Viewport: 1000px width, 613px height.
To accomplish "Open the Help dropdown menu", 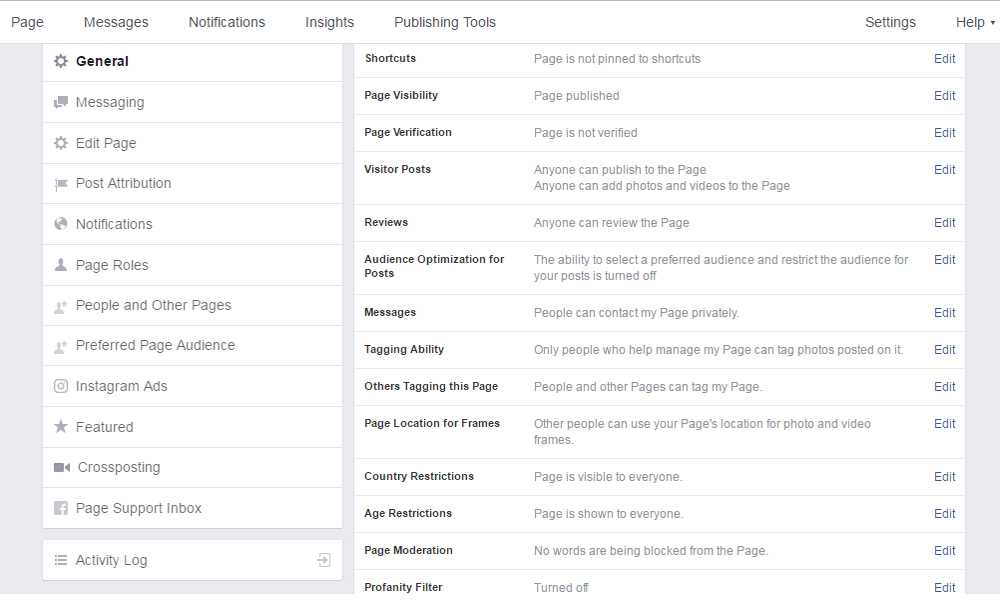I will tap(974, 22).
